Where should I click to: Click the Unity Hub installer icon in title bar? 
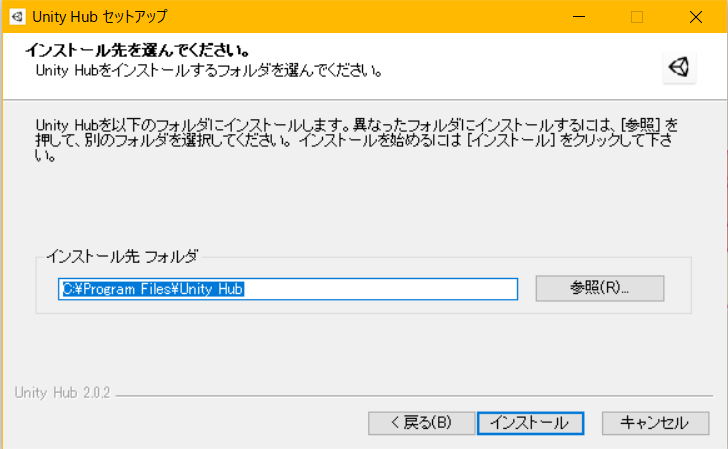pos(17,17)
